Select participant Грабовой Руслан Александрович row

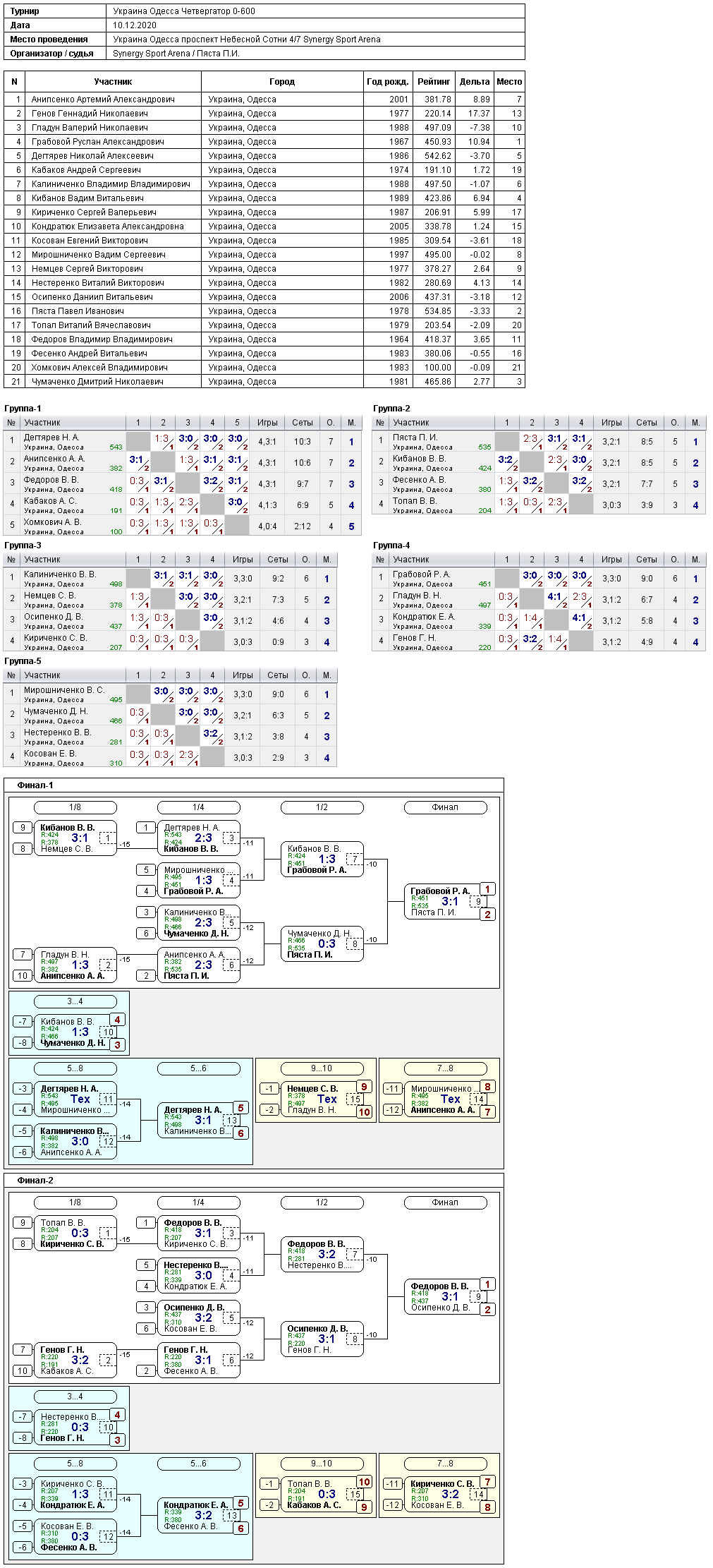coord(264,142)
